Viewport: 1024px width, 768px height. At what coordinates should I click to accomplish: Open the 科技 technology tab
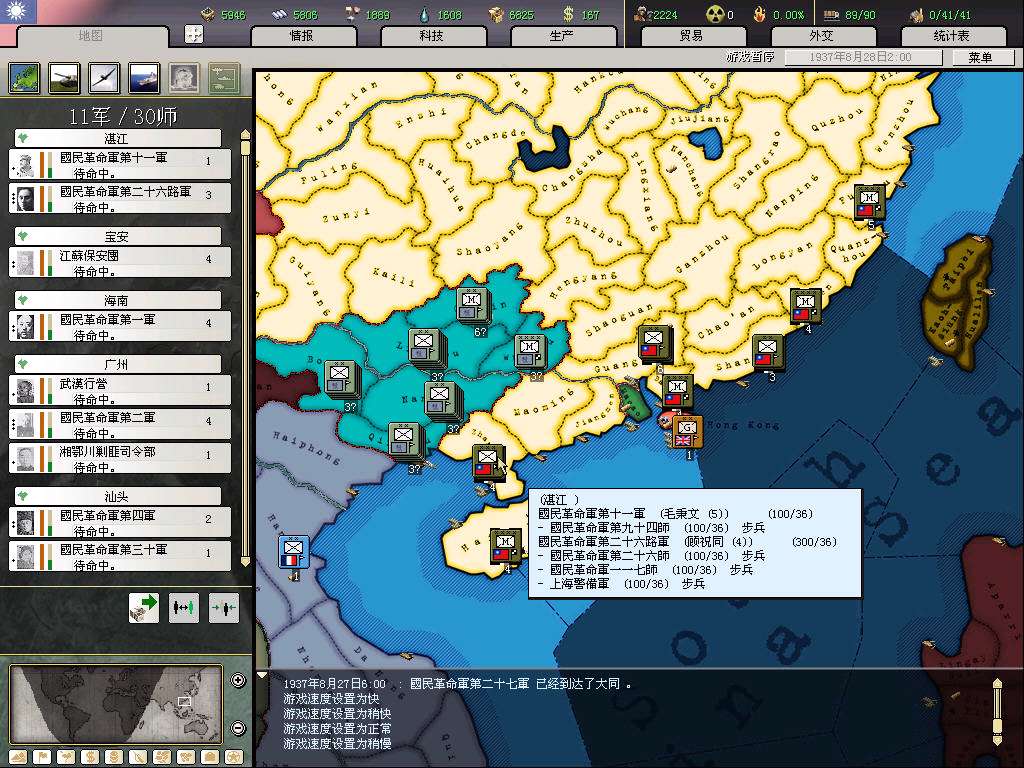tap(432, 36)
